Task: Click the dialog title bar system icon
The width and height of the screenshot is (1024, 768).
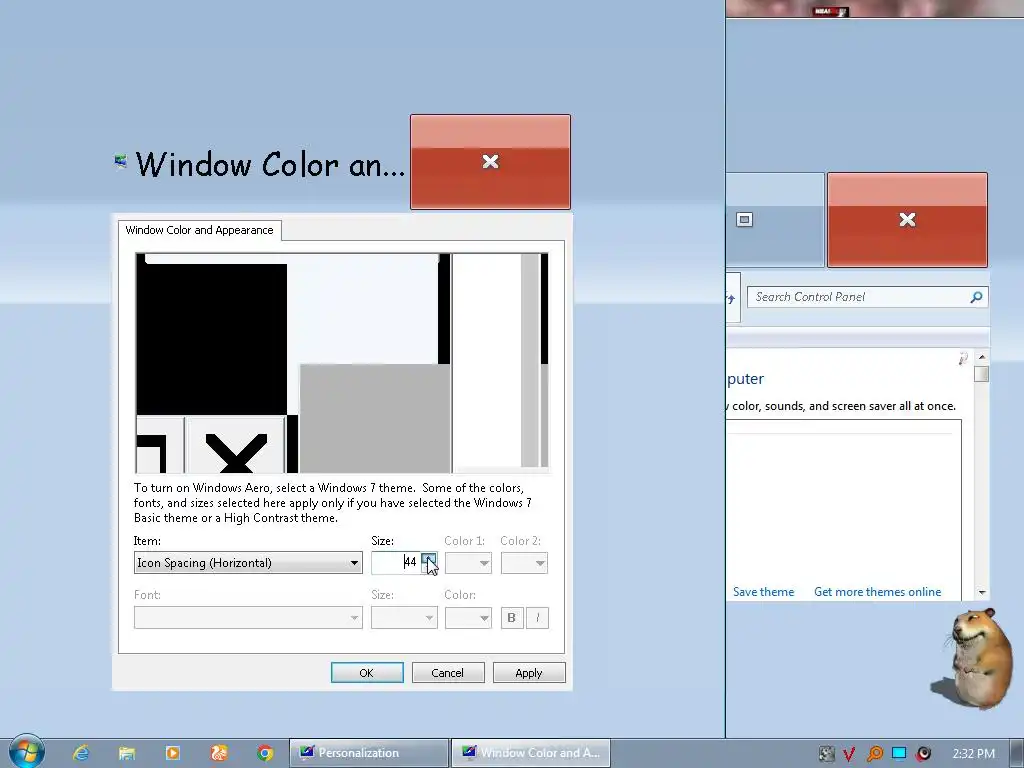Action: [120, 161]
